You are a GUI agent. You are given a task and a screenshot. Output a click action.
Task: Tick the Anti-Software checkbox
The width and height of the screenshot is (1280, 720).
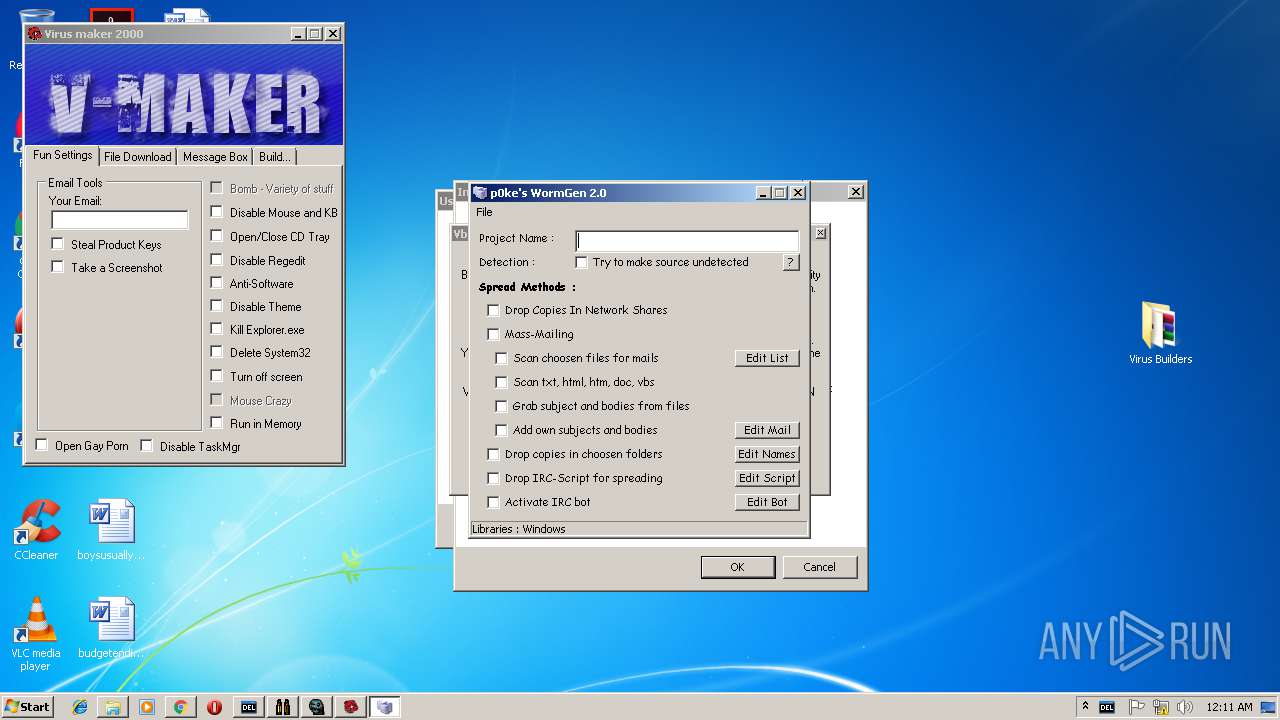tap(216, 283)
